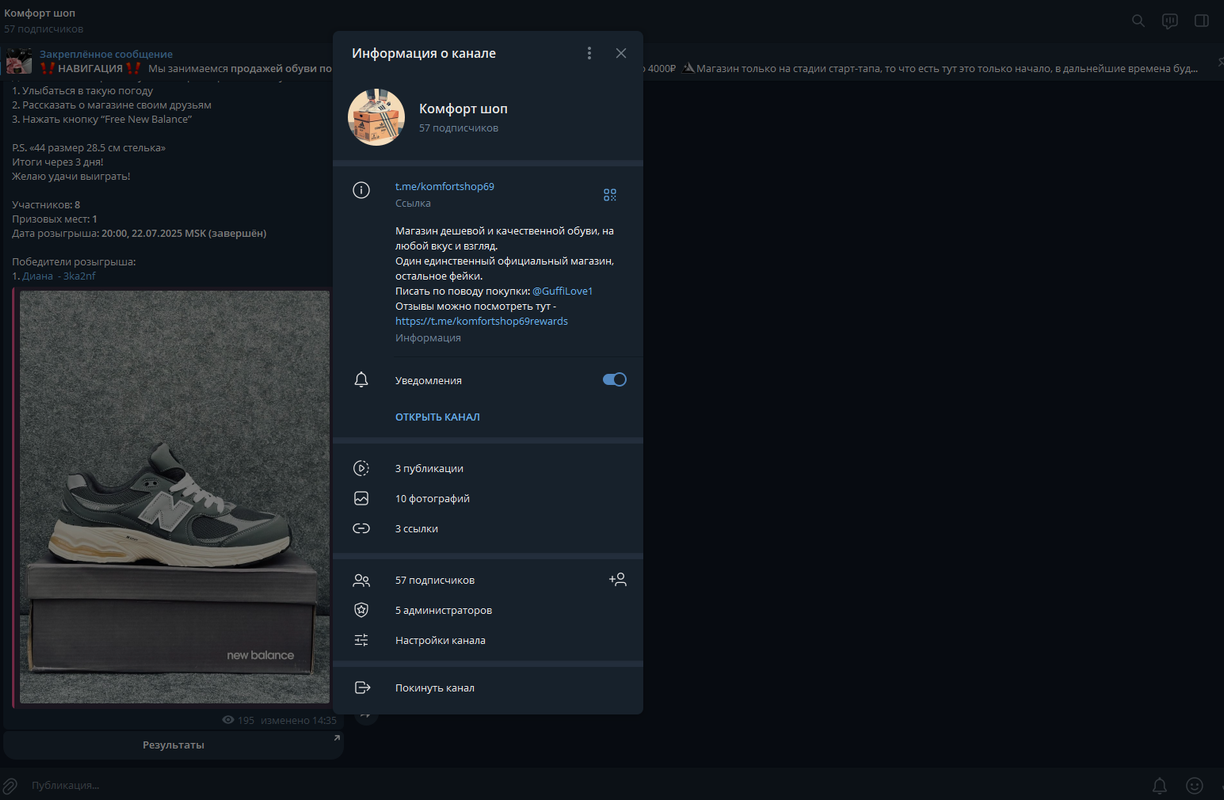Toggle the Уведомления notifications switch
The height and width of the screenshot is (800, 1224).
(x=614, y=380)
